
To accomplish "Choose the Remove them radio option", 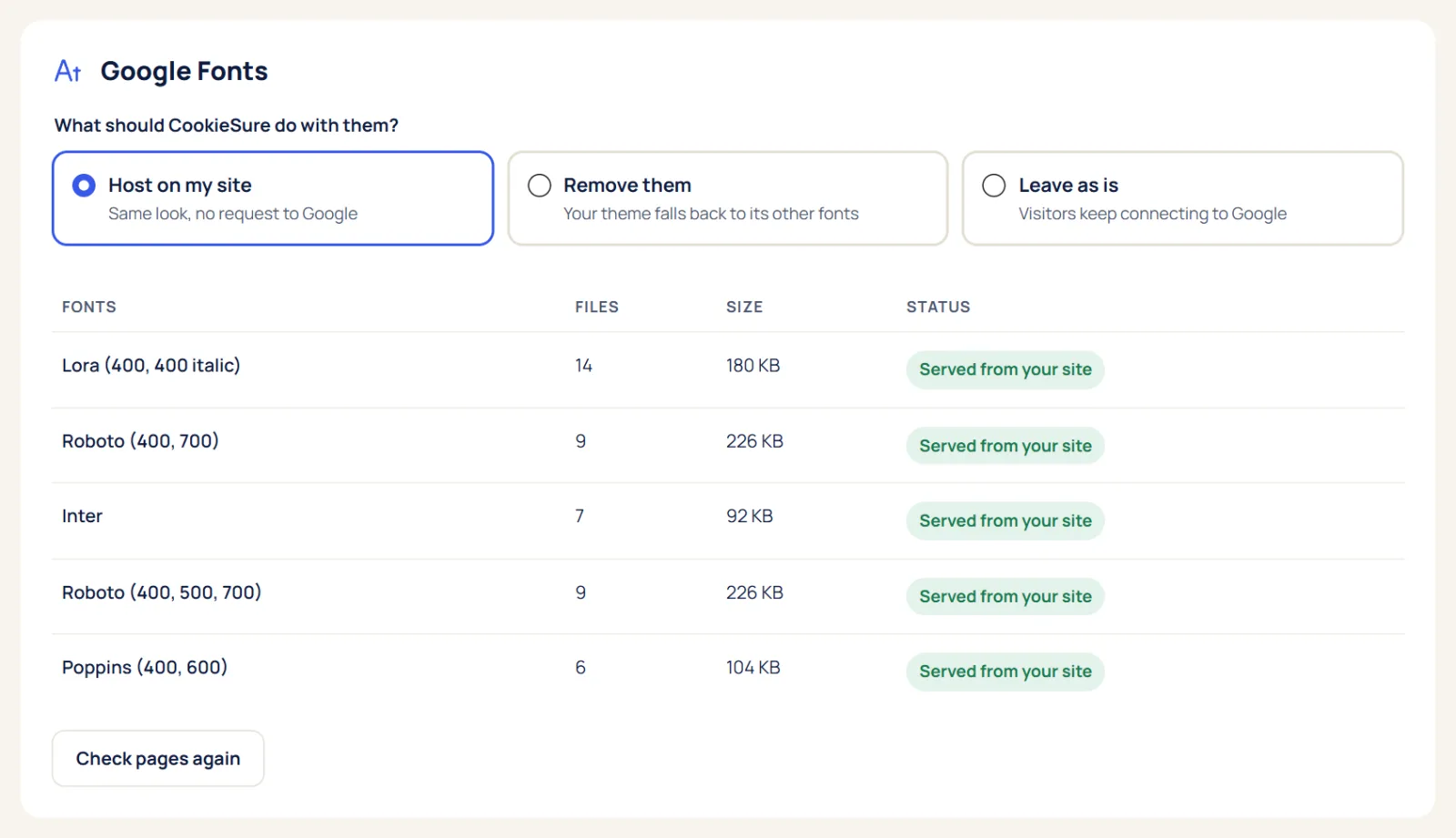I will pos(540,186).
